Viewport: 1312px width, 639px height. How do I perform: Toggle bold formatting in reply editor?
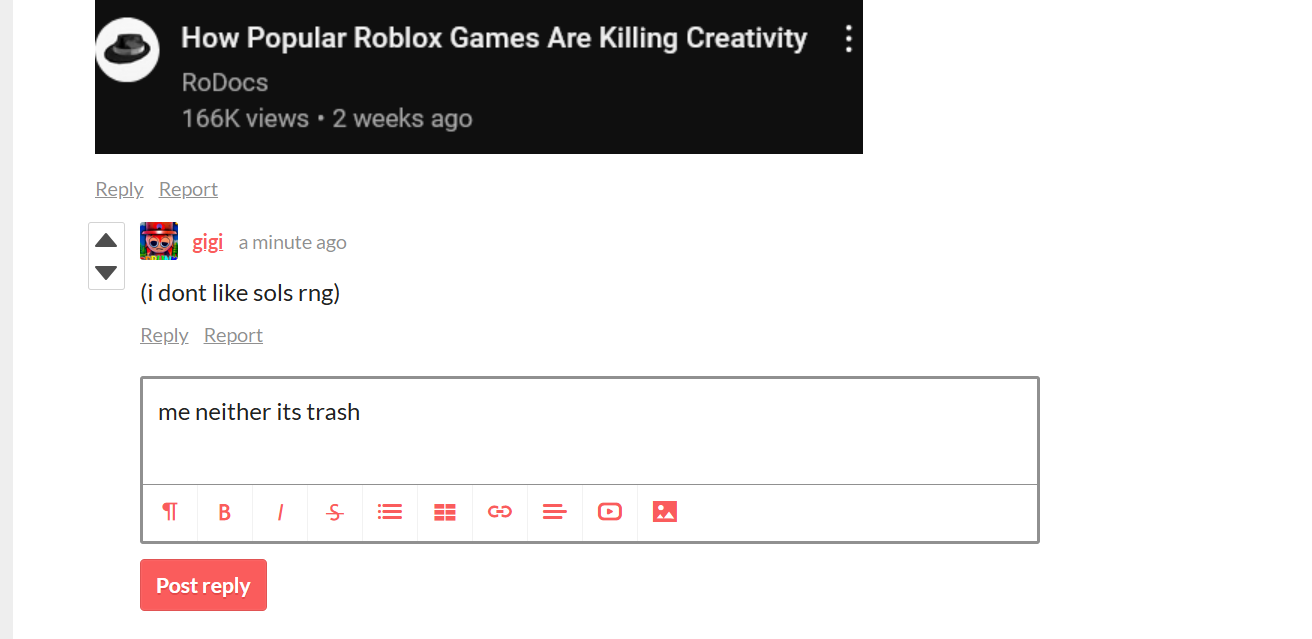click(225, 512)
